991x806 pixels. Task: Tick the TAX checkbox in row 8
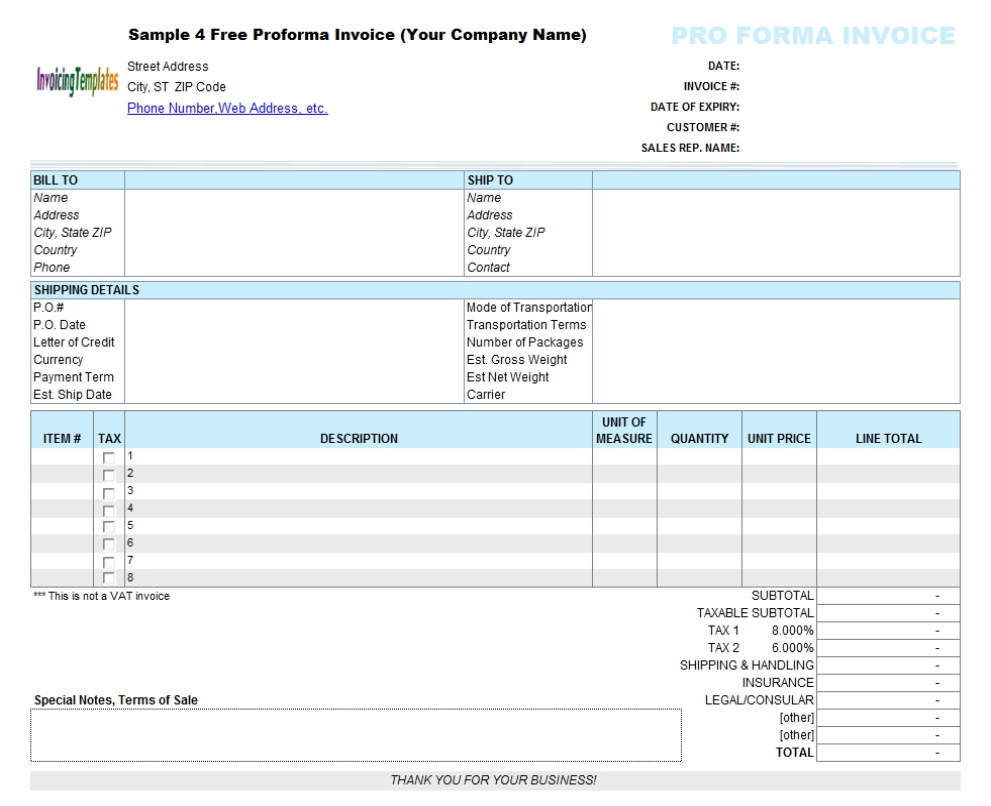[x=109, y=578]
